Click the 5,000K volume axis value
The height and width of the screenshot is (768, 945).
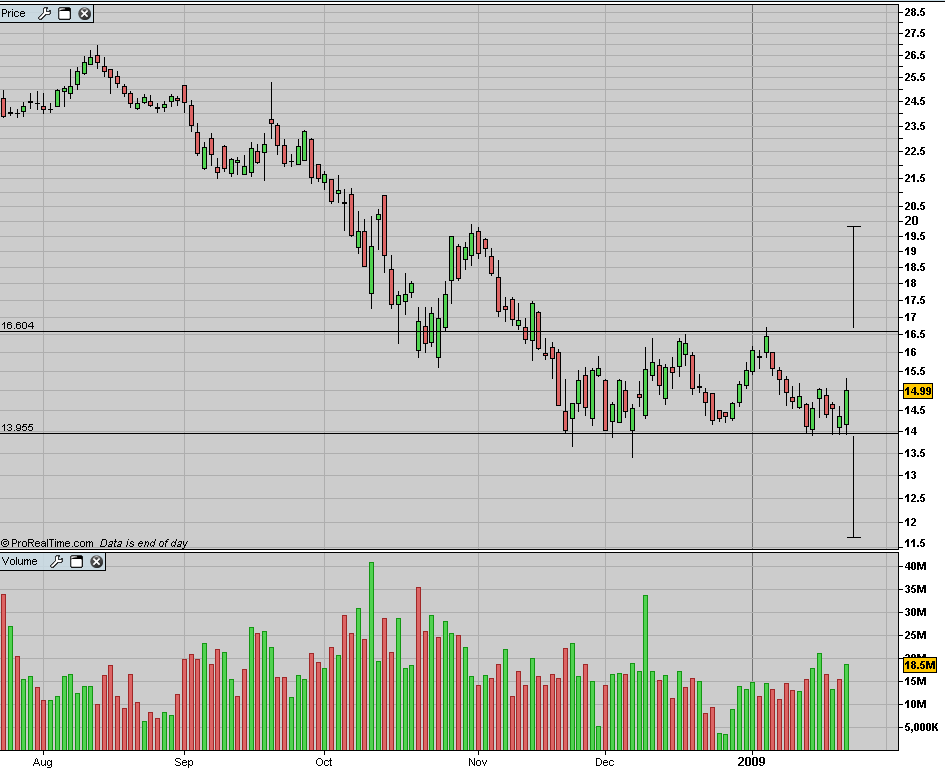click(x=921, y=727)
